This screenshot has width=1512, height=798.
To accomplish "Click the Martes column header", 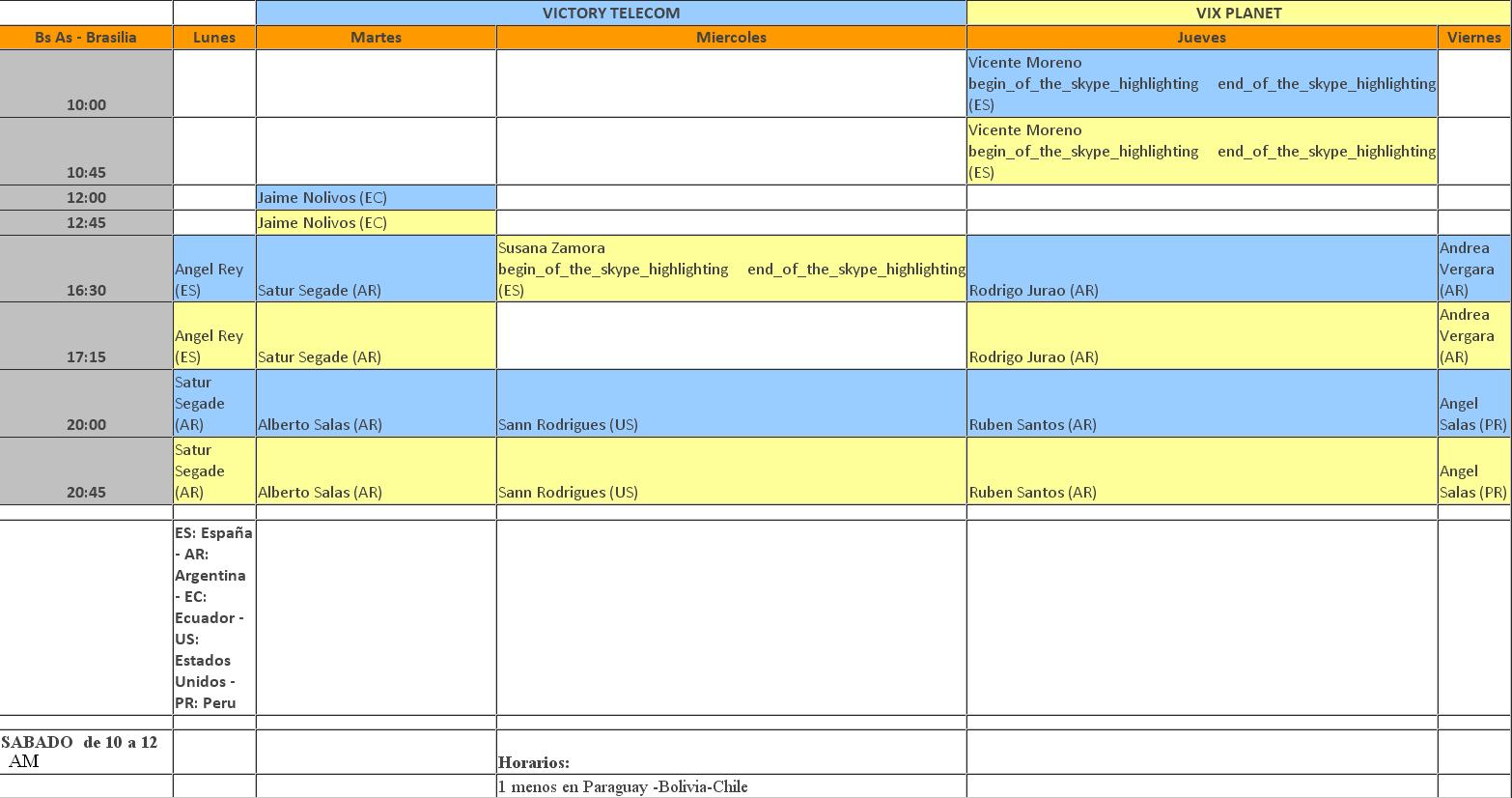I will point(376,38).
